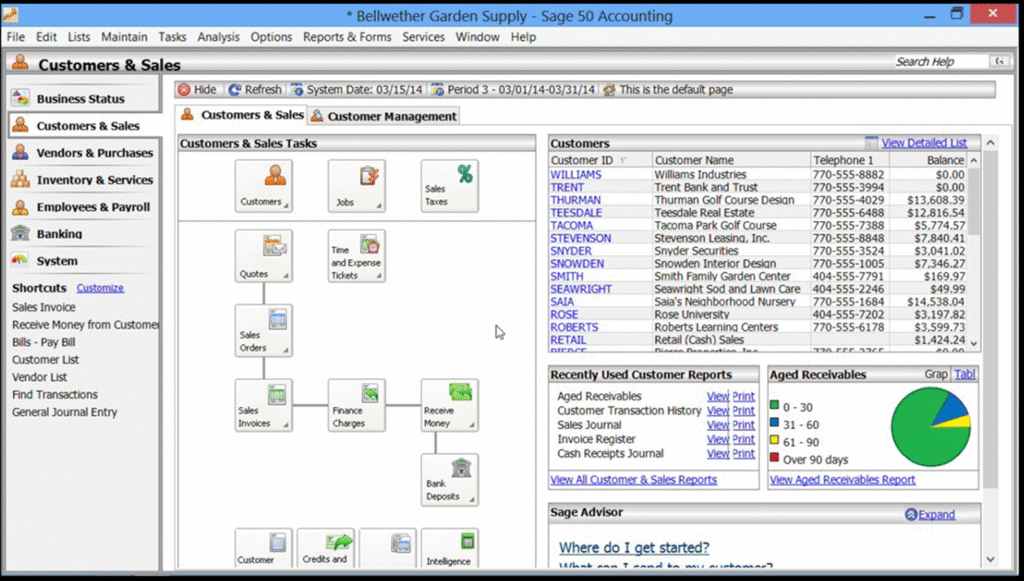Open Employees & Payroll in the sidebar
Screen dimensions: 1024x581
(x=84, y=206)
